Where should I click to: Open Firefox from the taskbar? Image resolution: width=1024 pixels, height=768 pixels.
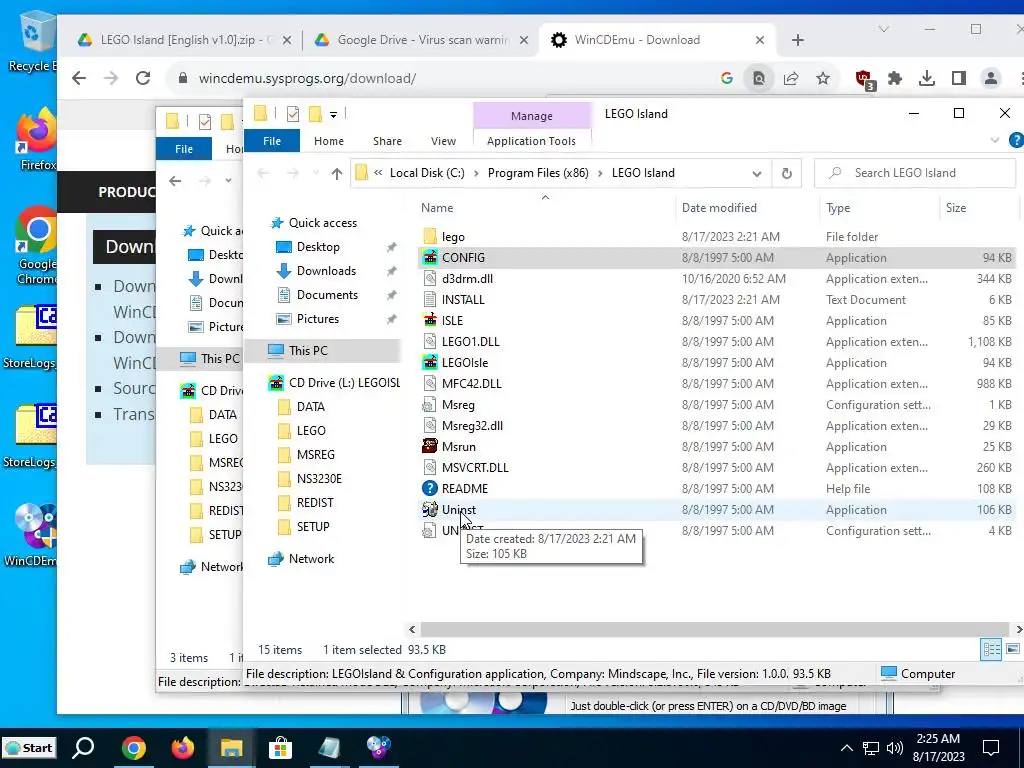pyautogui.click(x=183, y=748)
